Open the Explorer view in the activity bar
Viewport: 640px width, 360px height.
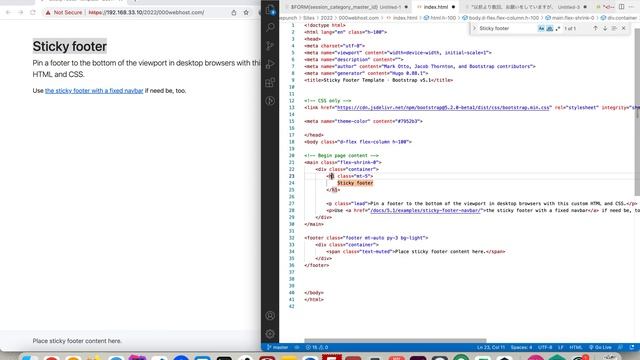click(270, 10)
